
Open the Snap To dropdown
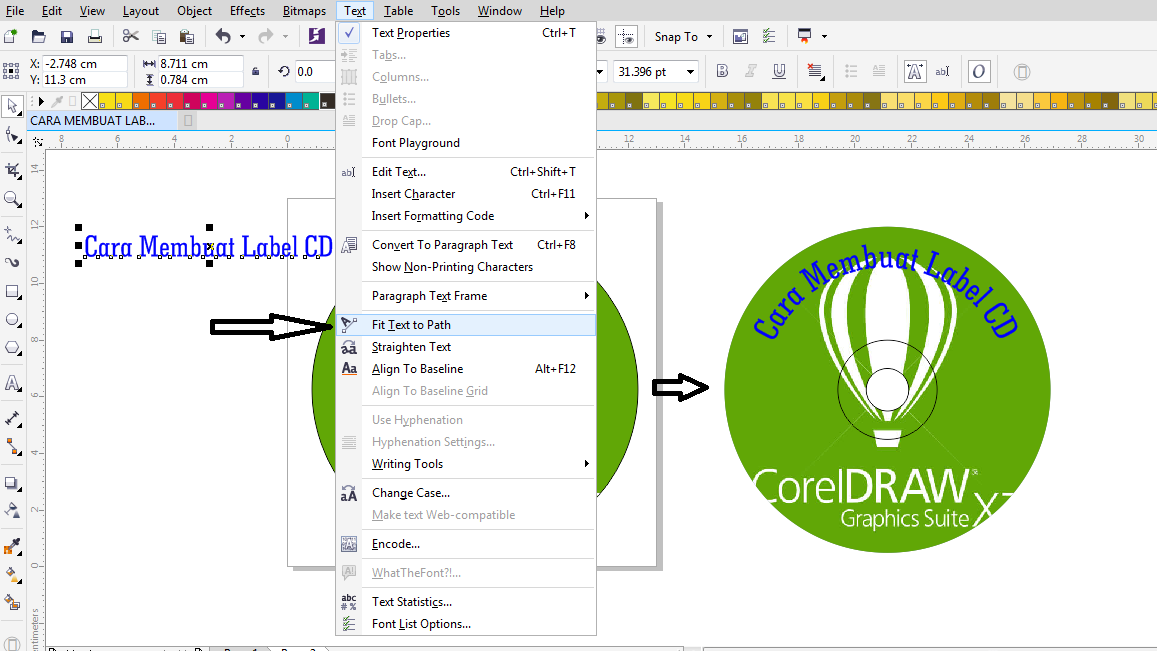point(683,36)
